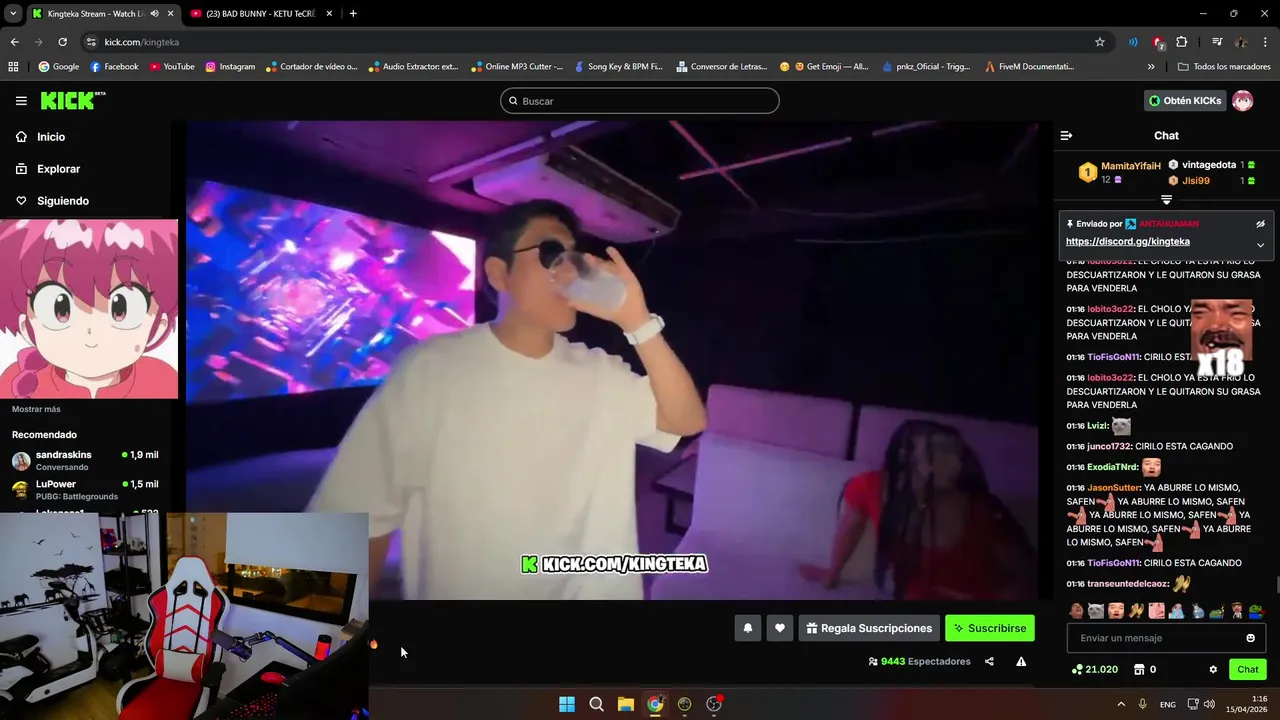Open the discord.gg/kingteka link
Screen dimensions: 1280x720
[1127, 242]
